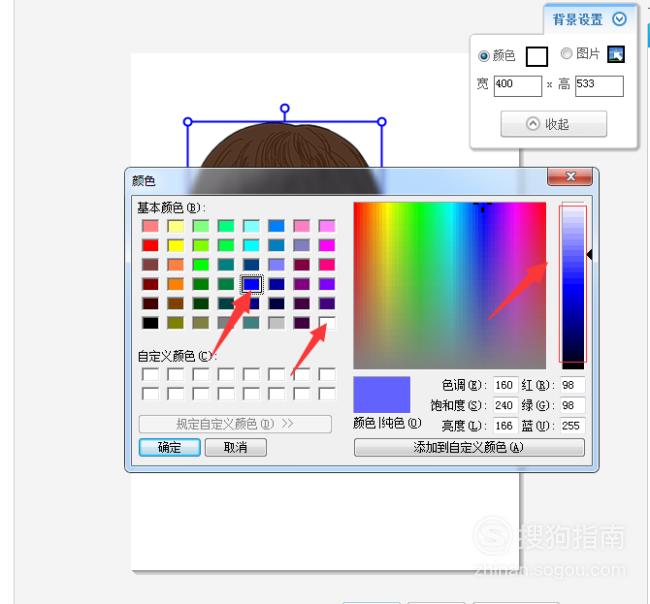Select the pure red basic color swatch
The height and width of the screenshot is (604, 650).
tap(150, 245)
